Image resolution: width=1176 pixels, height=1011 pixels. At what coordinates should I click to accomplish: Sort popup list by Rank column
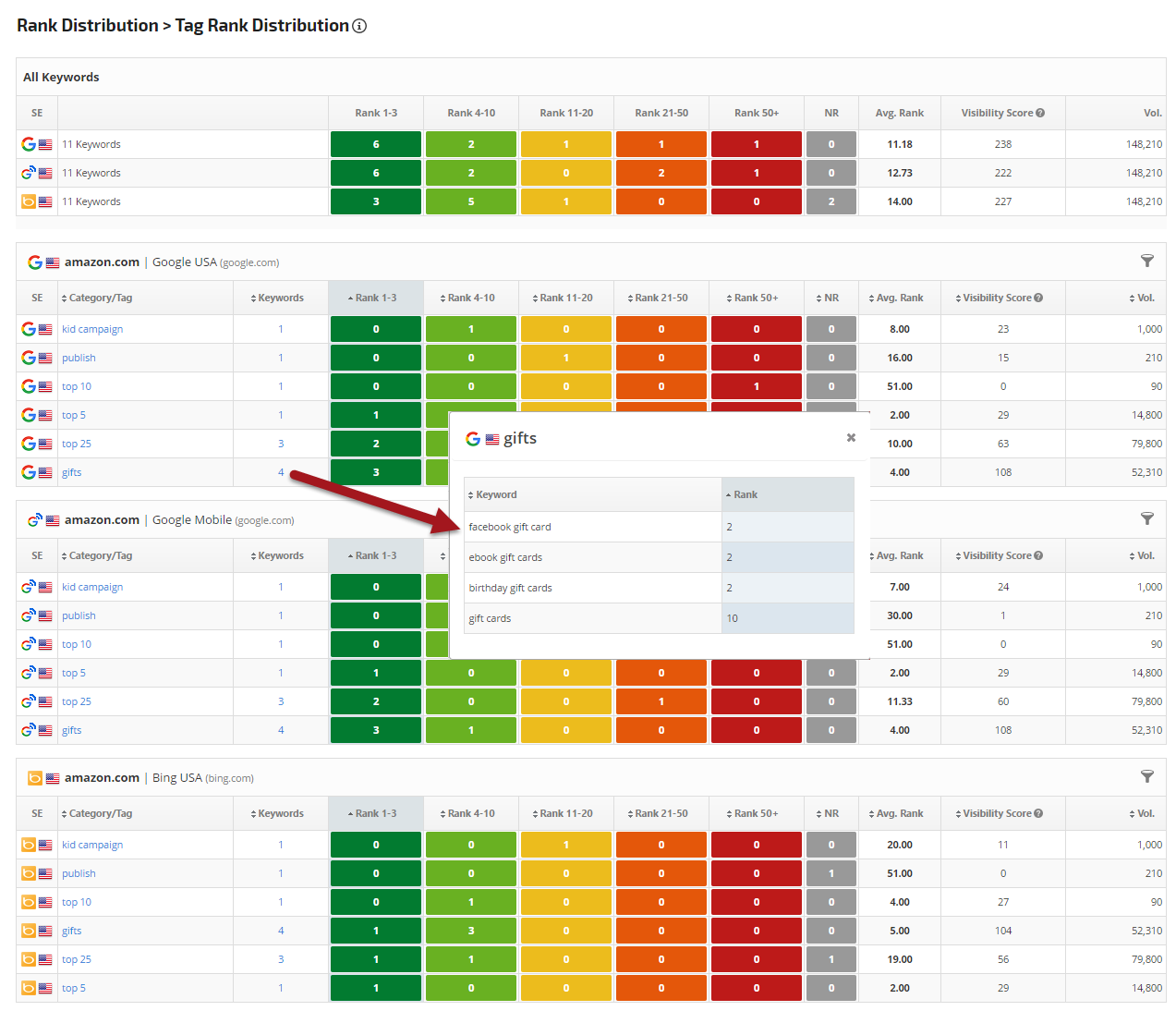pos(742,494)
